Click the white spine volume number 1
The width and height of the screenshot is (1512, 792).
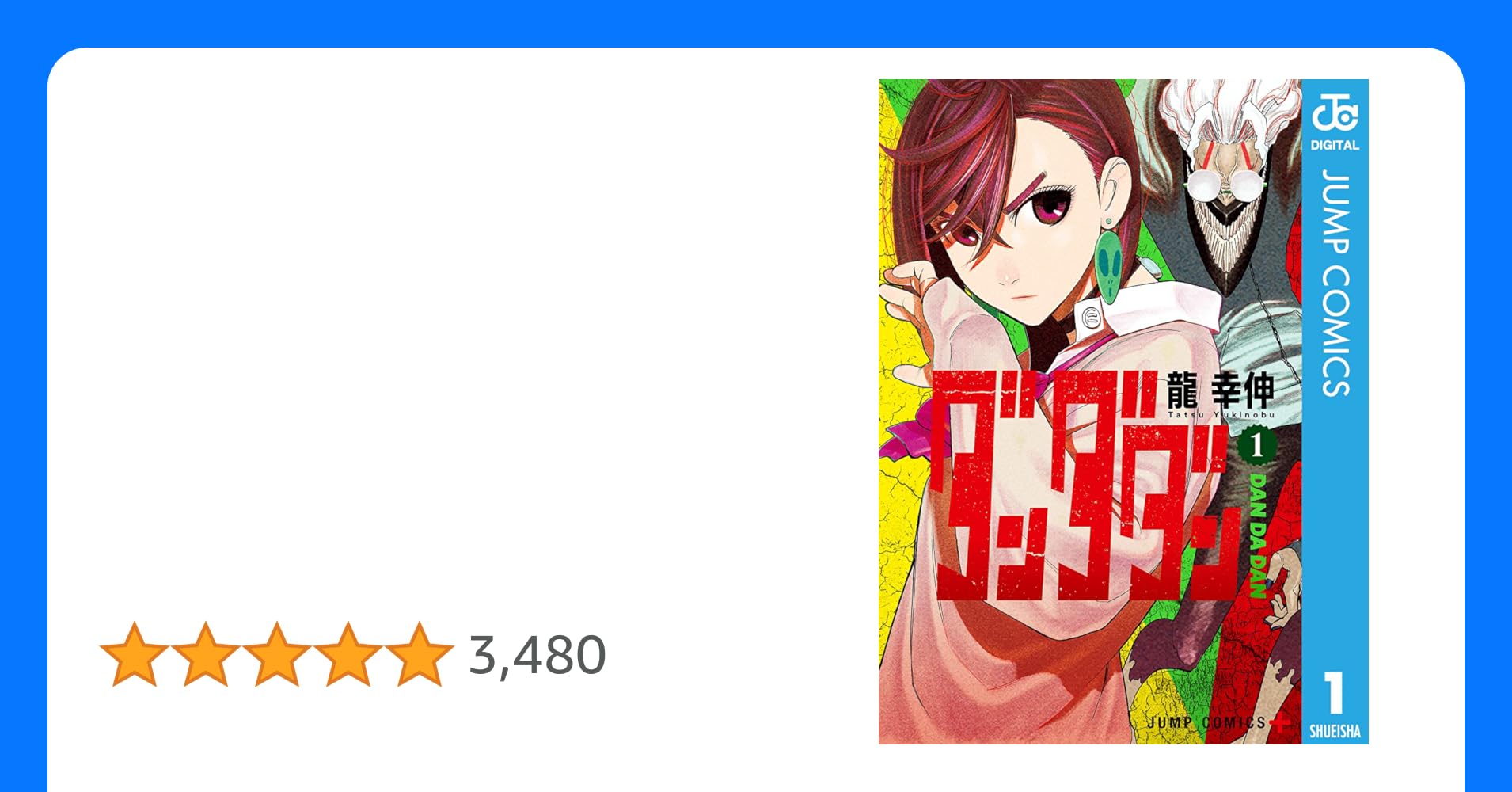point(1335,692)
